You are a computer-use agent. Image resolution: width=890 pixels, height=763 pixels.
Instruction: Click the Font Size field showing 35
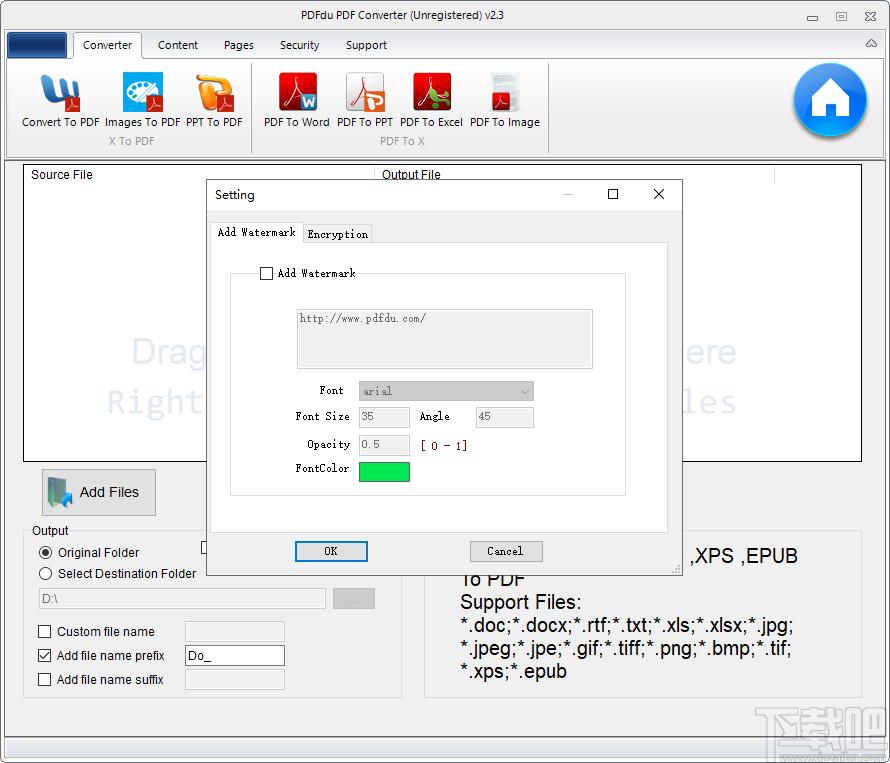pyautogui.click(x=384, y=417)
